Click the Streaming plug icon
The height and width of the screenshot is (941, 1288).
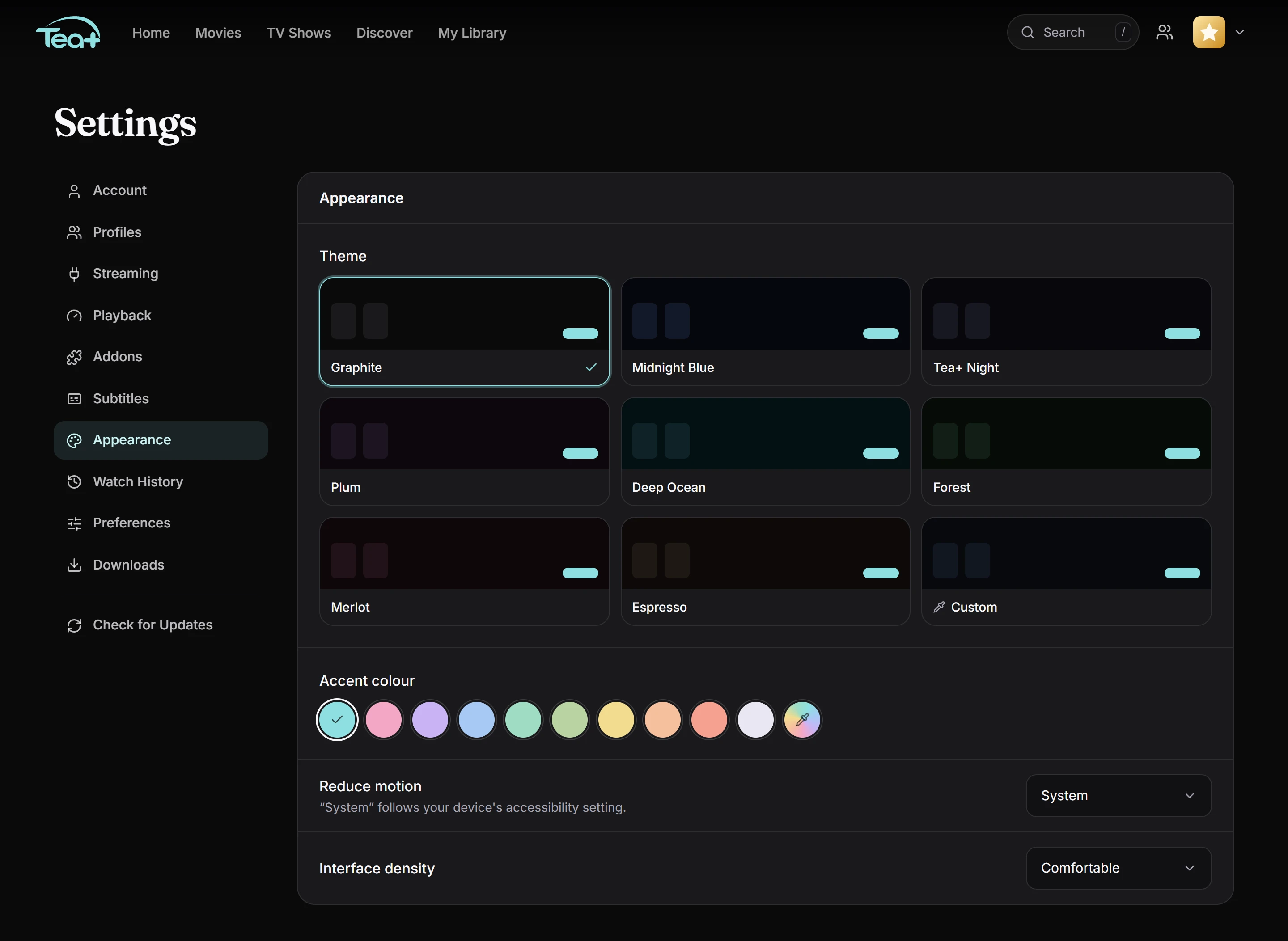pyautogui.click(x=74, y=274)
